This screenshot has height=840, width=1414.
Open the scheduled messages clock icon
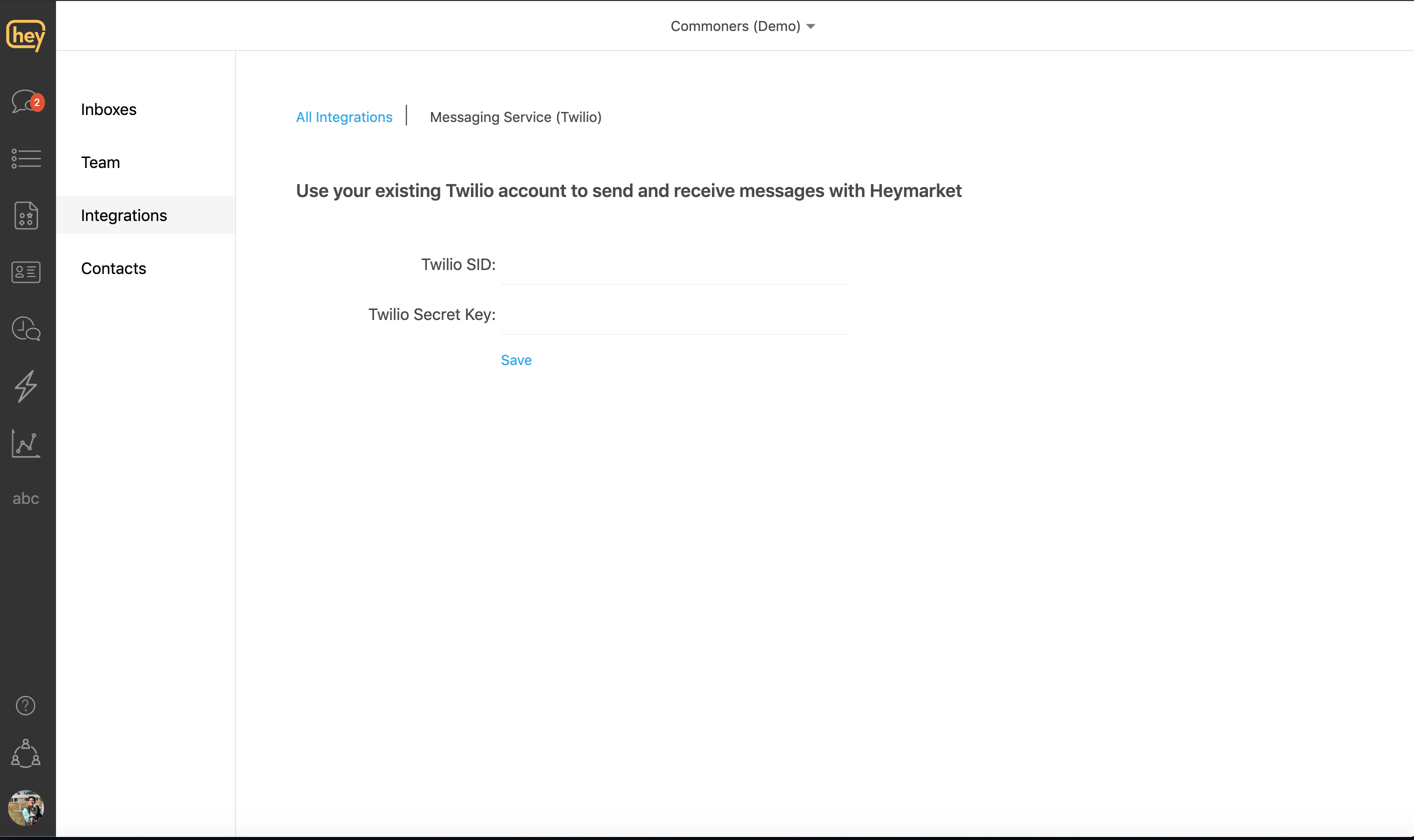pyautogui.click(x=26, y=329)
